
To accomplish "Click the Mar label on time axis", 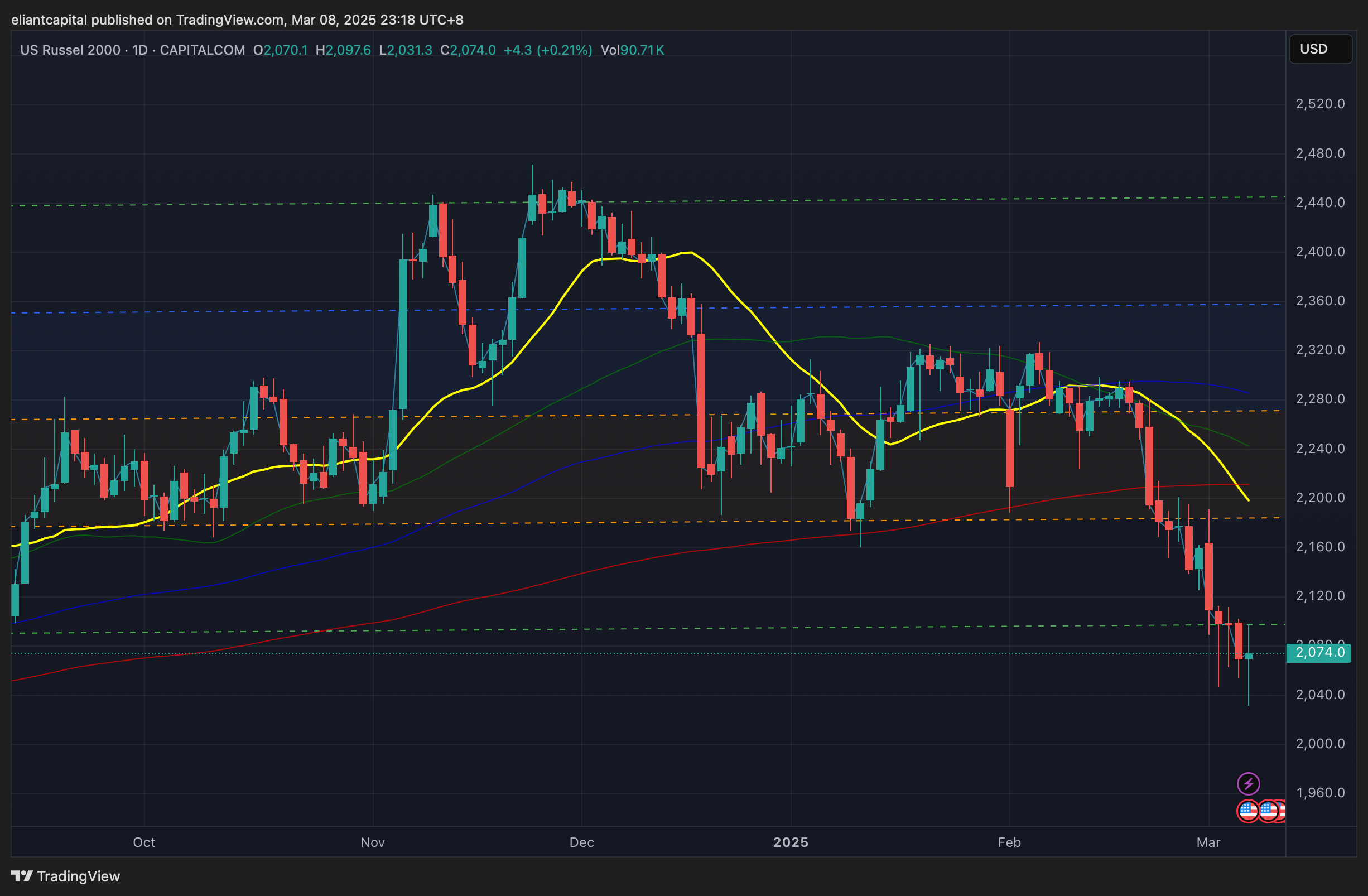I will point(1208,842).
